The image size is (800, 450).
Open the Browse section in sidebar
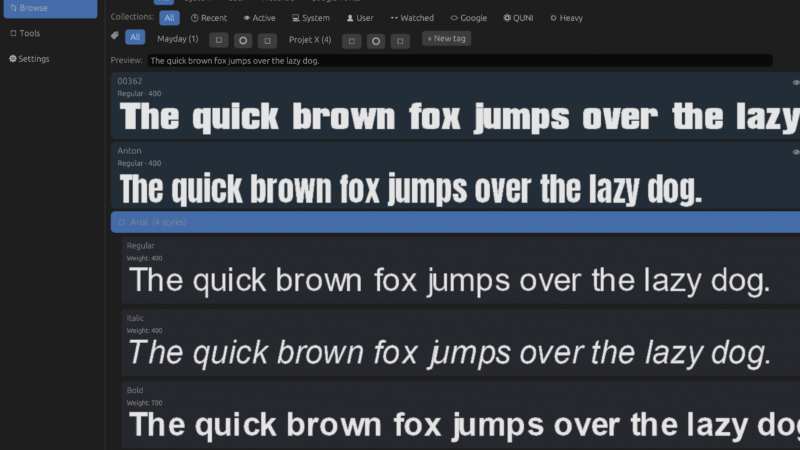(x=50, y=9)
